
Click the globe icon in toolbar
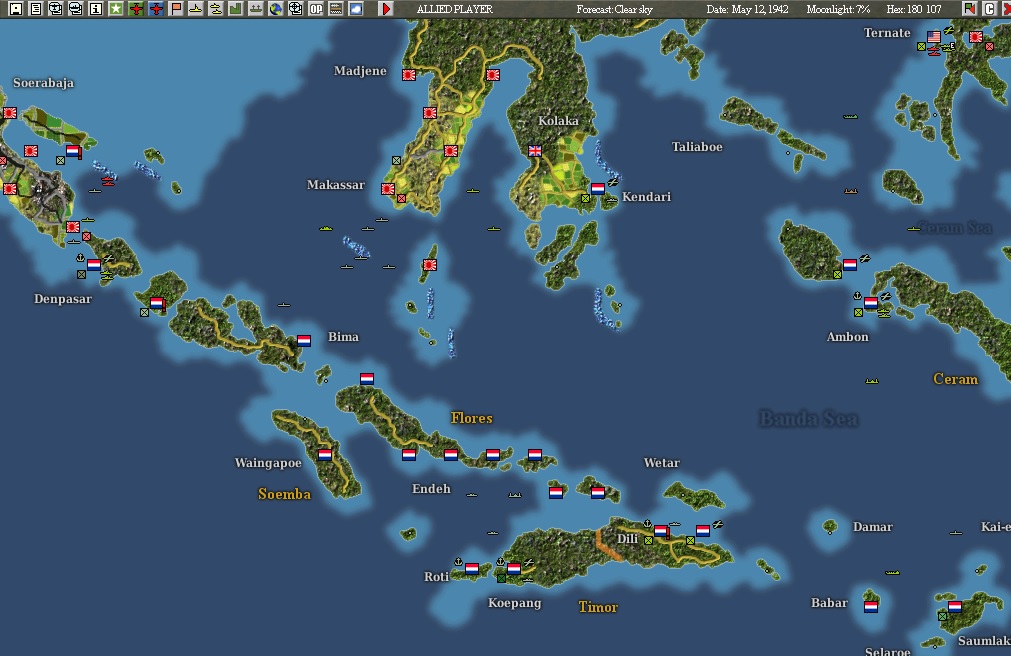tap(275, 8)
